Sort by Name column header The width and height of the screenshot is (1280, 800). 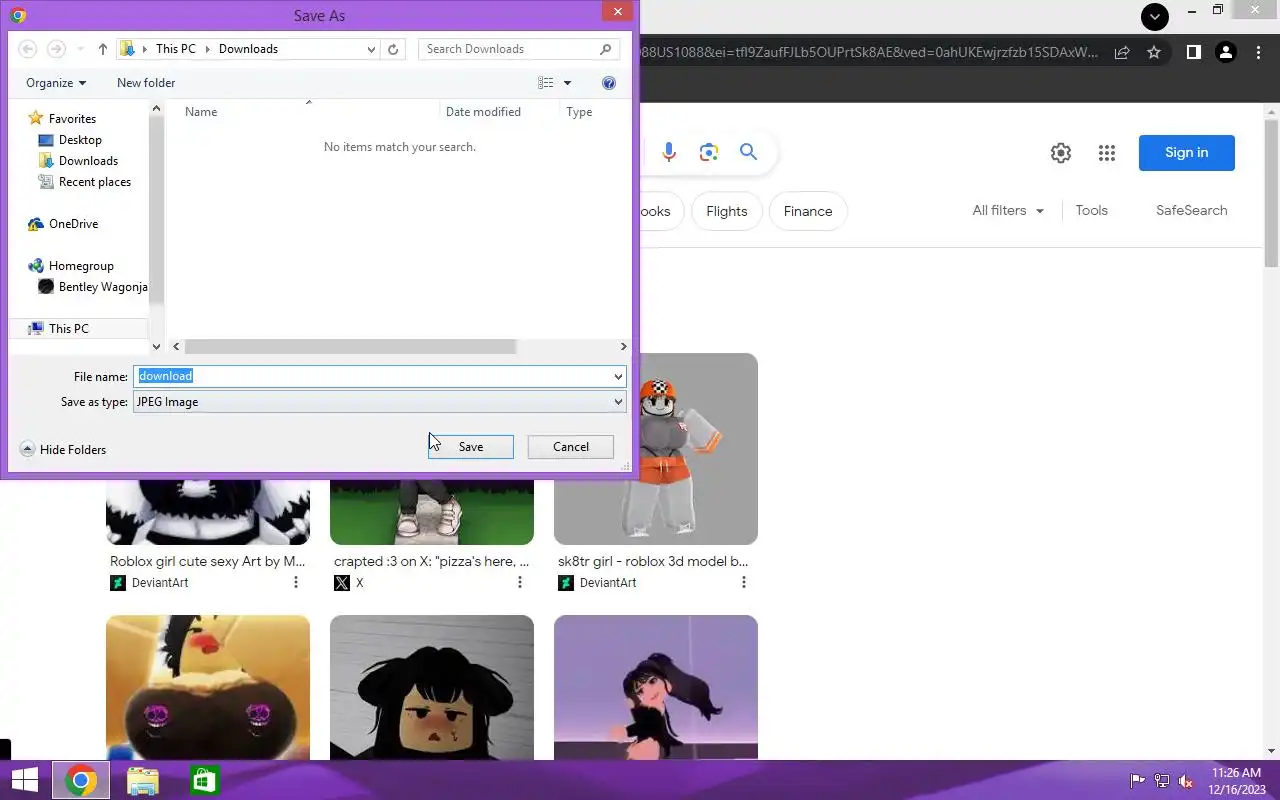click(201, 112)
